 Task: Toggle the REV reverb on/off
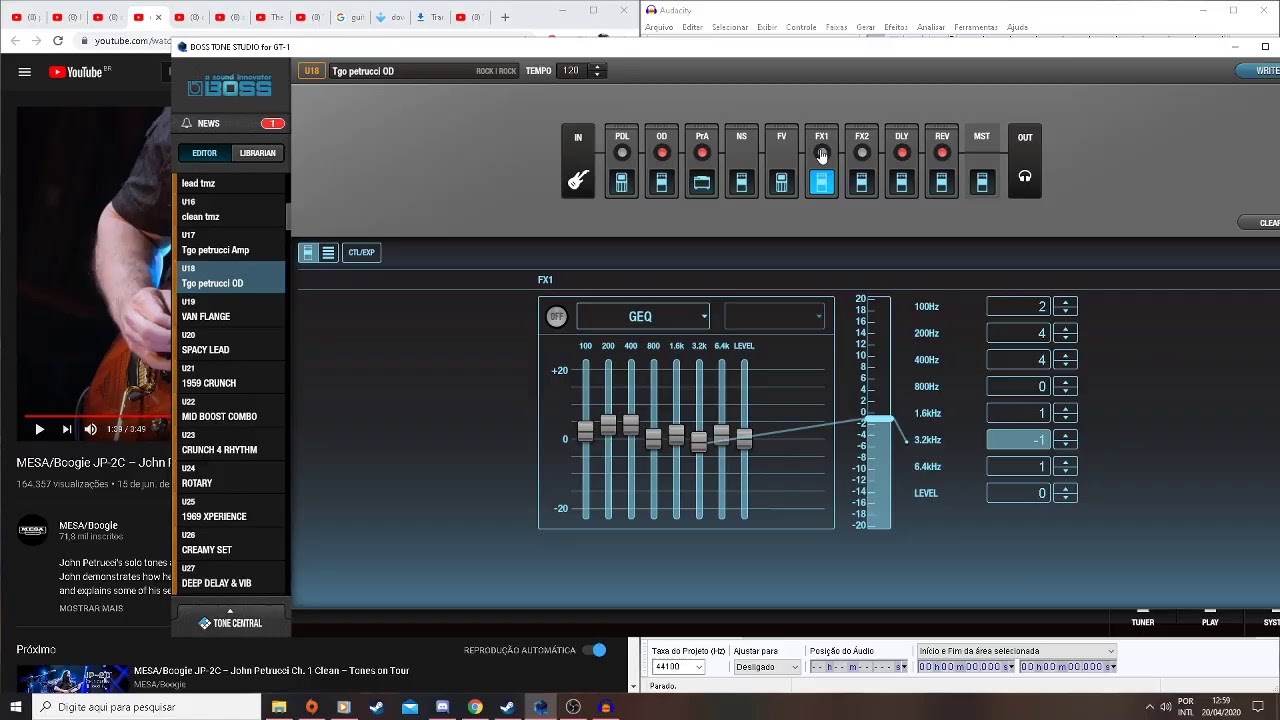[x=941, y=153]
